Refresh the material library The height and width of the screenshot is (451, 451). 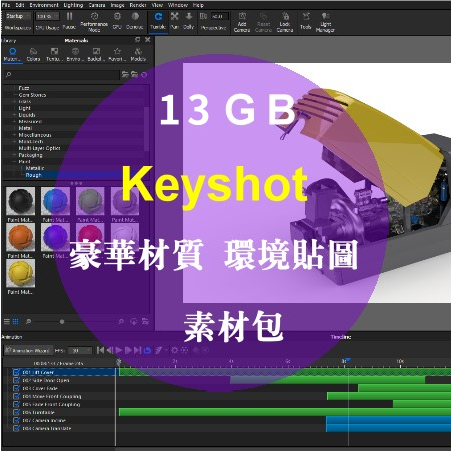click(144, 75)
